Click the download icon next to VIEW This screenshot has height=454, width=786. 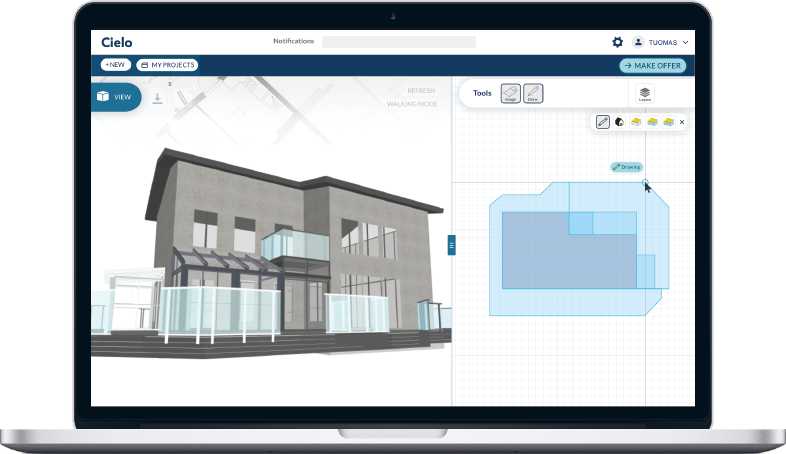157,98
